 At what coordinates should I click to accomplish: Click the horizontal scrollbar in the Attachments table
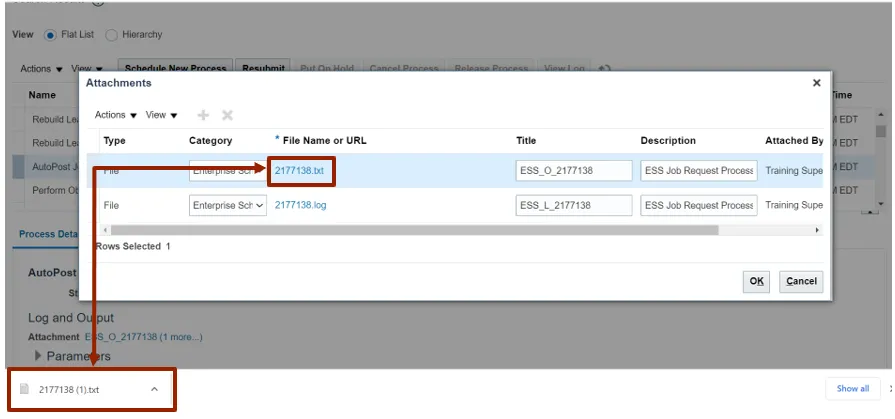(x=414, y=230)
